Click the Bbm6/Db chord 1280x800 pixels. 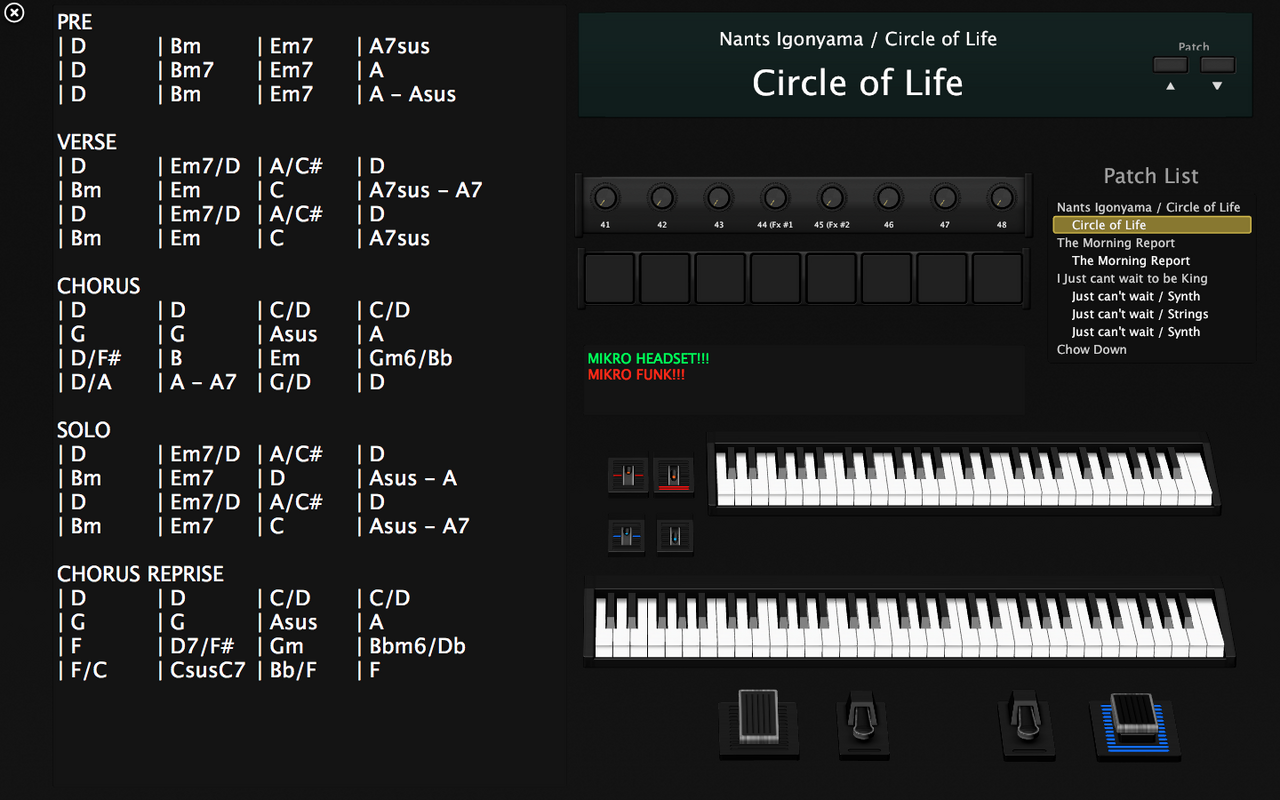pos(418,646)
